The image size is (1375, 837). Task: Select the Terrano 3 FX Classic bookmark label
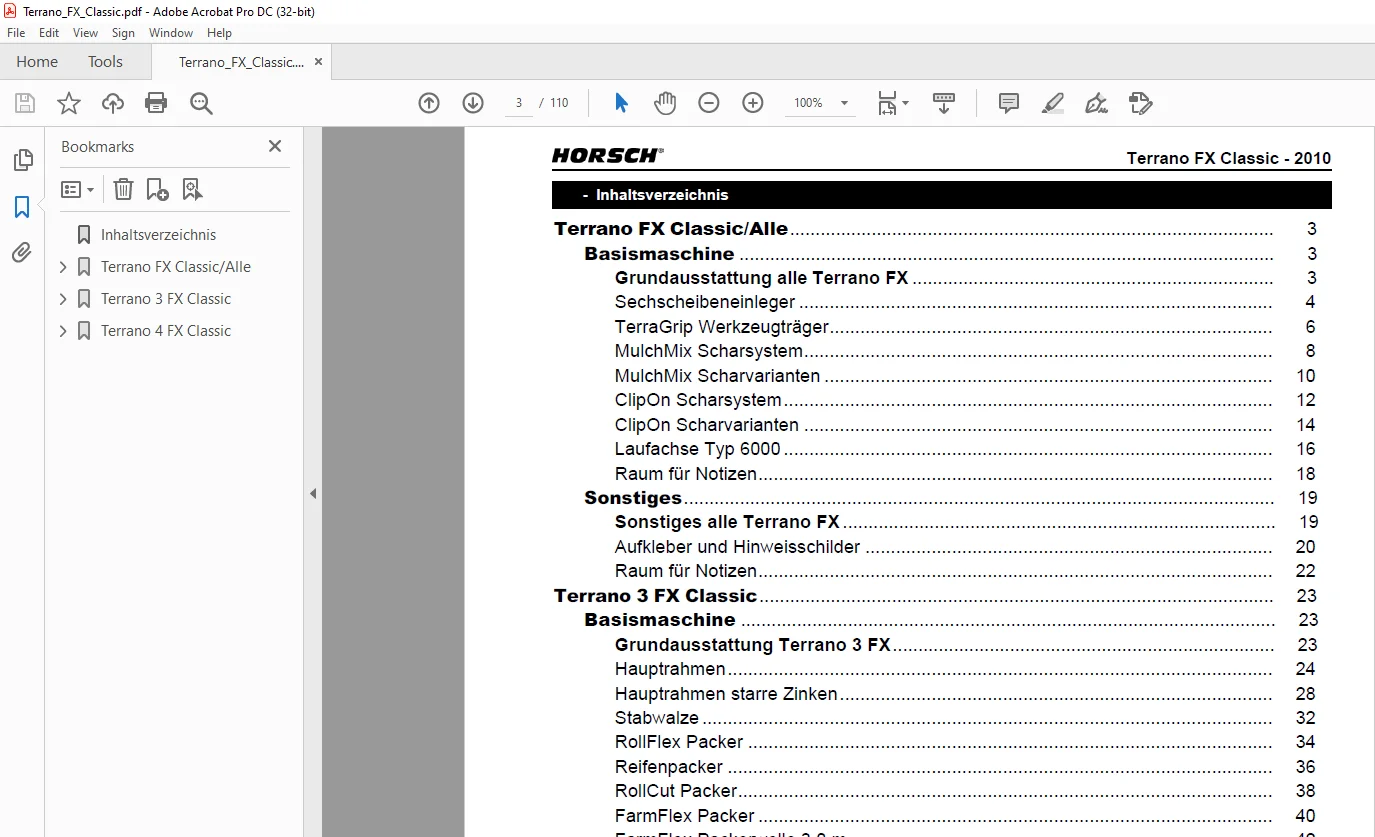[166, 299]
